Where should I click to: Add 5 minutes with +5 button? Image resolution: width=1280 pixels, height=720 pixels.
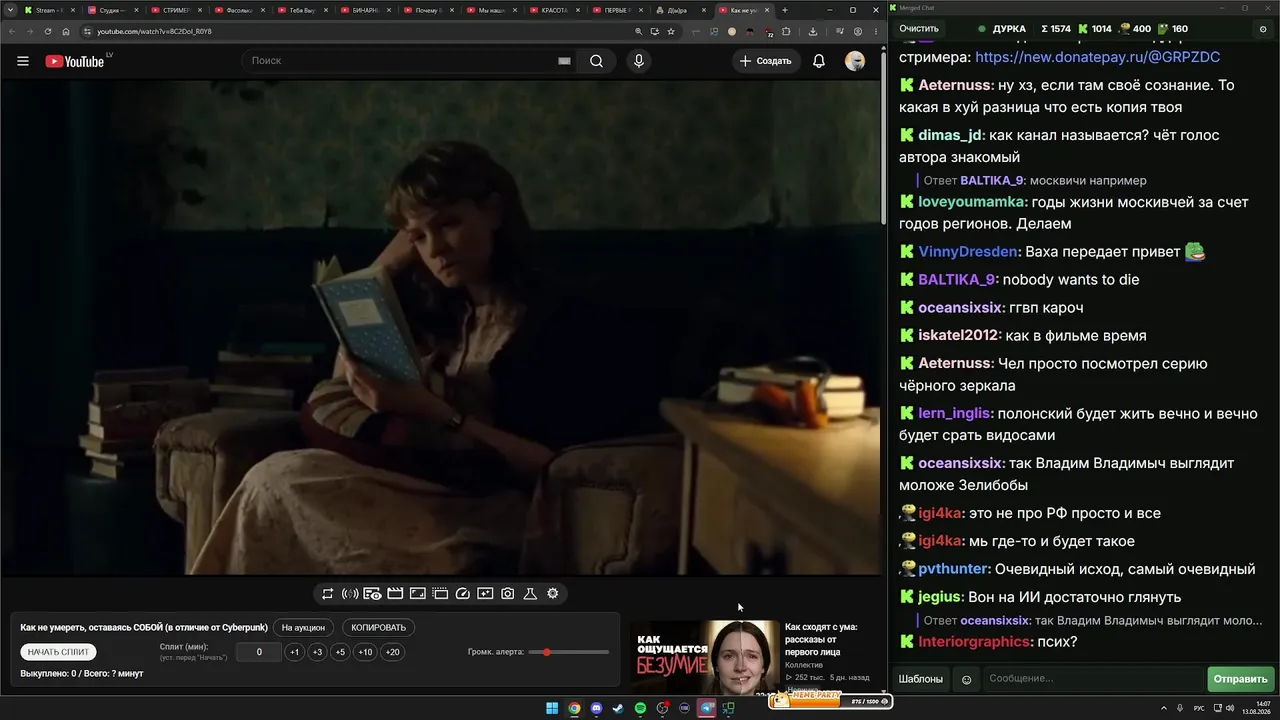click(340, 652)
